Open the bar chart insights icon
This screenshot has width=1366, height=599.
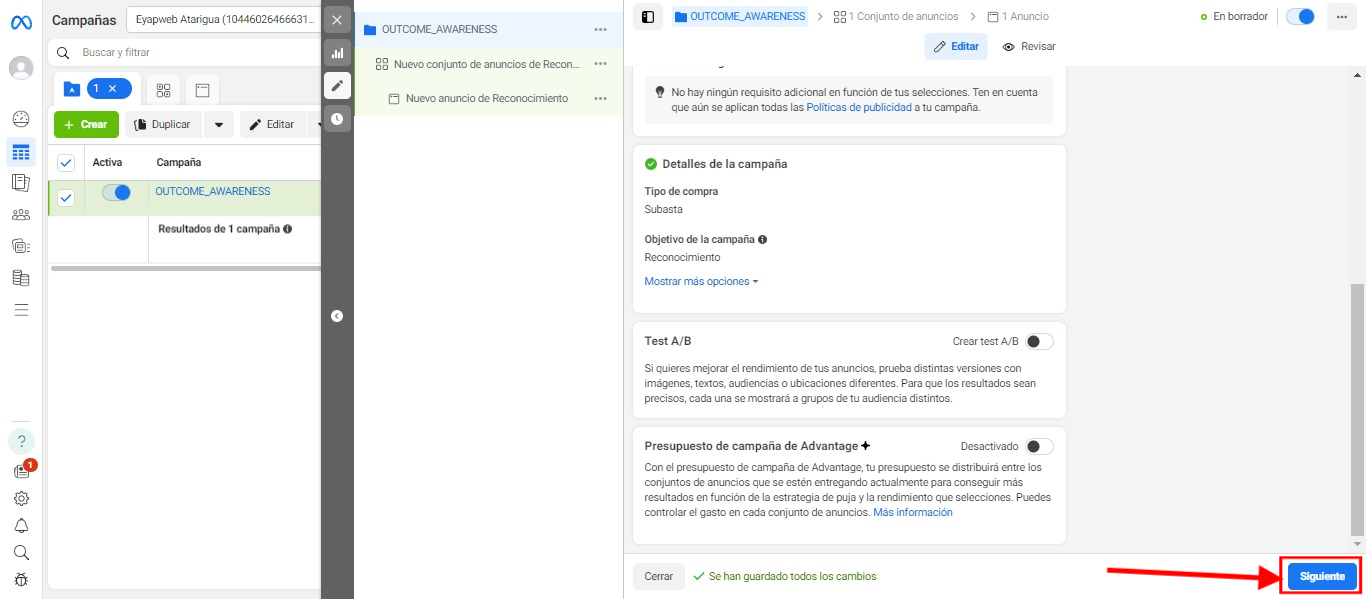click(337, 53)
